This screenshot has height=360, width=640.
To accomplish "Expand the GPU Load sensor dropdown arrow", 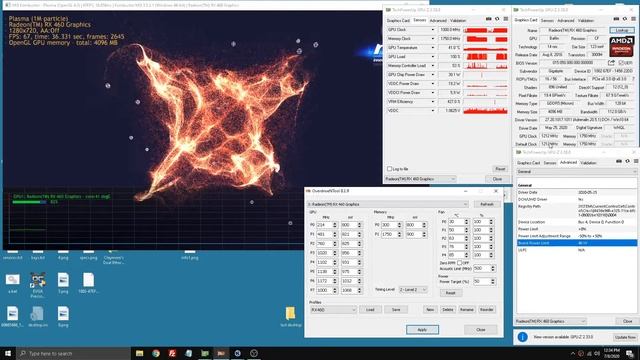I will (433, 57).
